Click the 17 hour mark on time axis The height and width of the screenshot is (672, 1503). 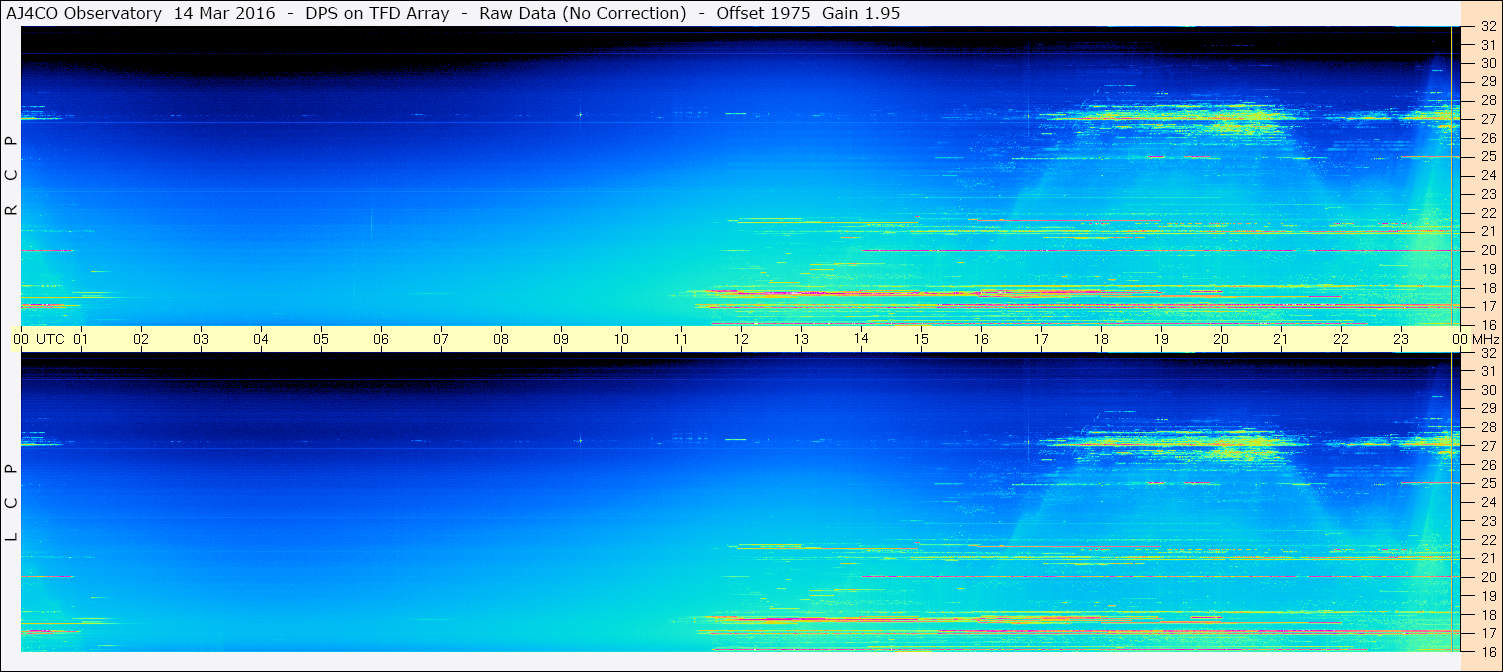click(x=1041, y=339)
